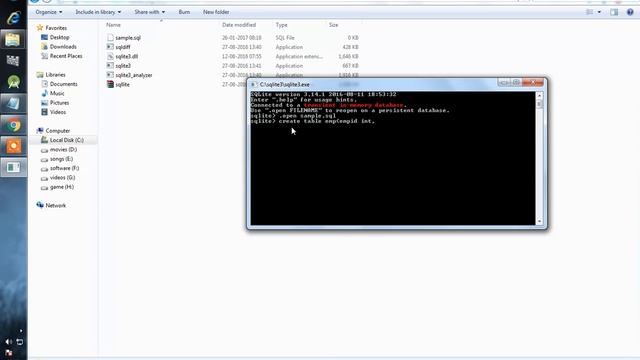The height and width of the screenshot is (360, 640).
Task: Open the songs (E:) drive
Action: [57, 159]
